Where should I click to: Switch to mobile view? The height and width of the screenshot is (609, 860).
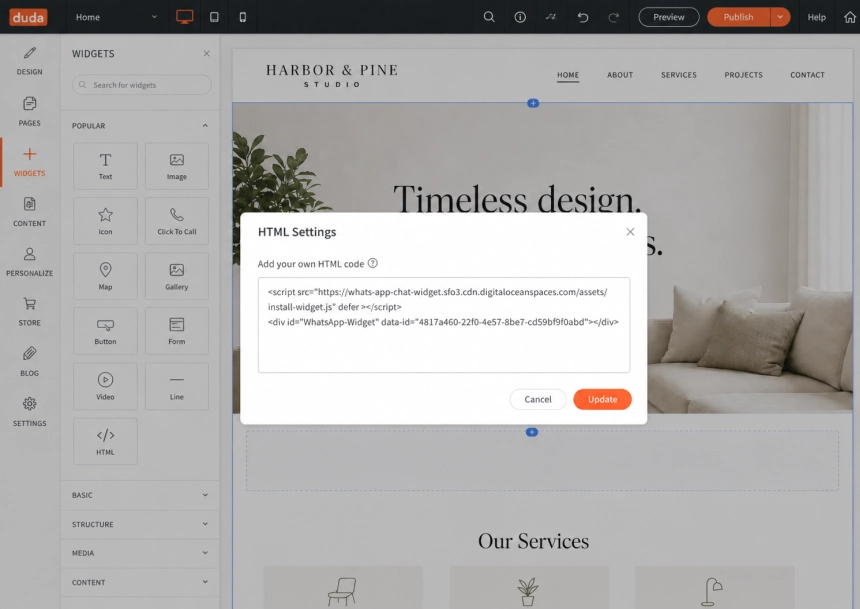243,17
